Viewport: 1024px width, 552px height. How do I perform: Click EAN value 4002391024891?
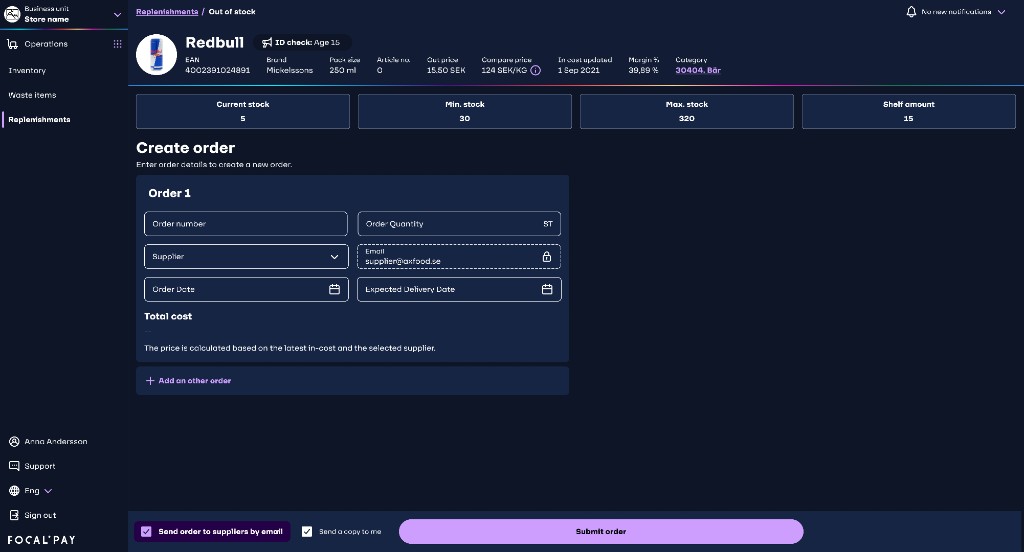click(x=217, y=71)
